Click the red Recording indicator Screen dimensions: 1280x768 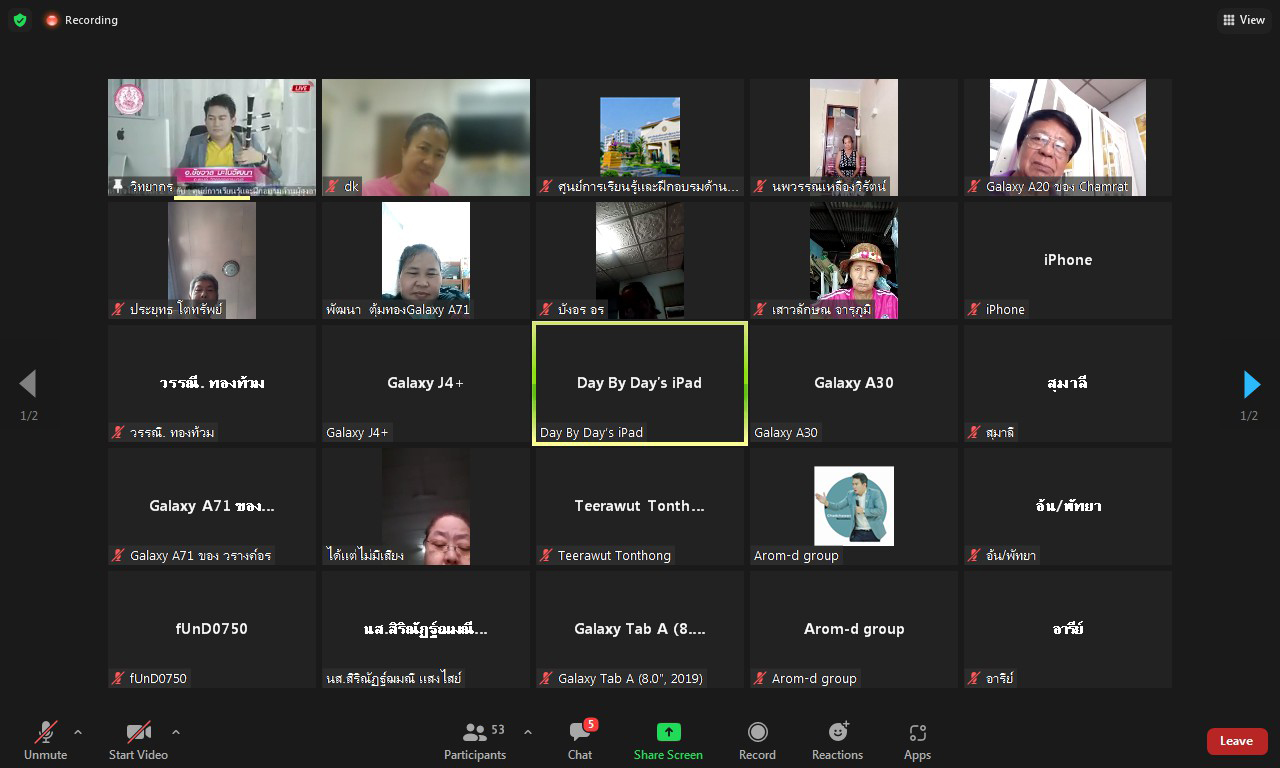81,20
